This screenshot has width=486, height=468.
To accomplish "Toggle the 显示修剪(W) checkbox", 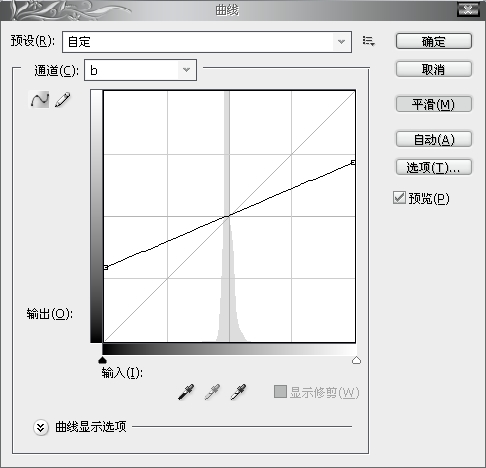I will pyautogui.click(x=280, y=392).
